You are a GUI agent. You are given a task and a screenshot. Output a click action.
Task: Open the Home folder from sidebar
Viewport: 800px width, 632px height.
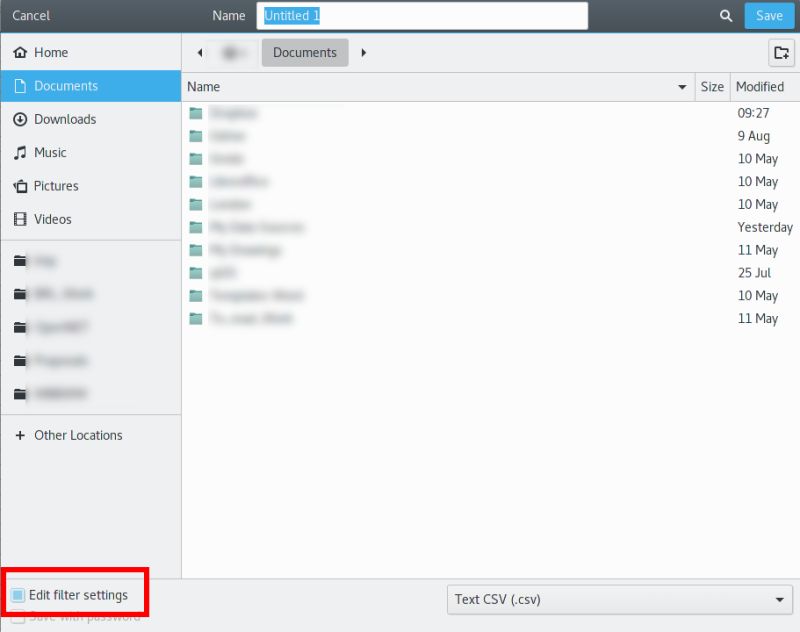click(48, 52)
